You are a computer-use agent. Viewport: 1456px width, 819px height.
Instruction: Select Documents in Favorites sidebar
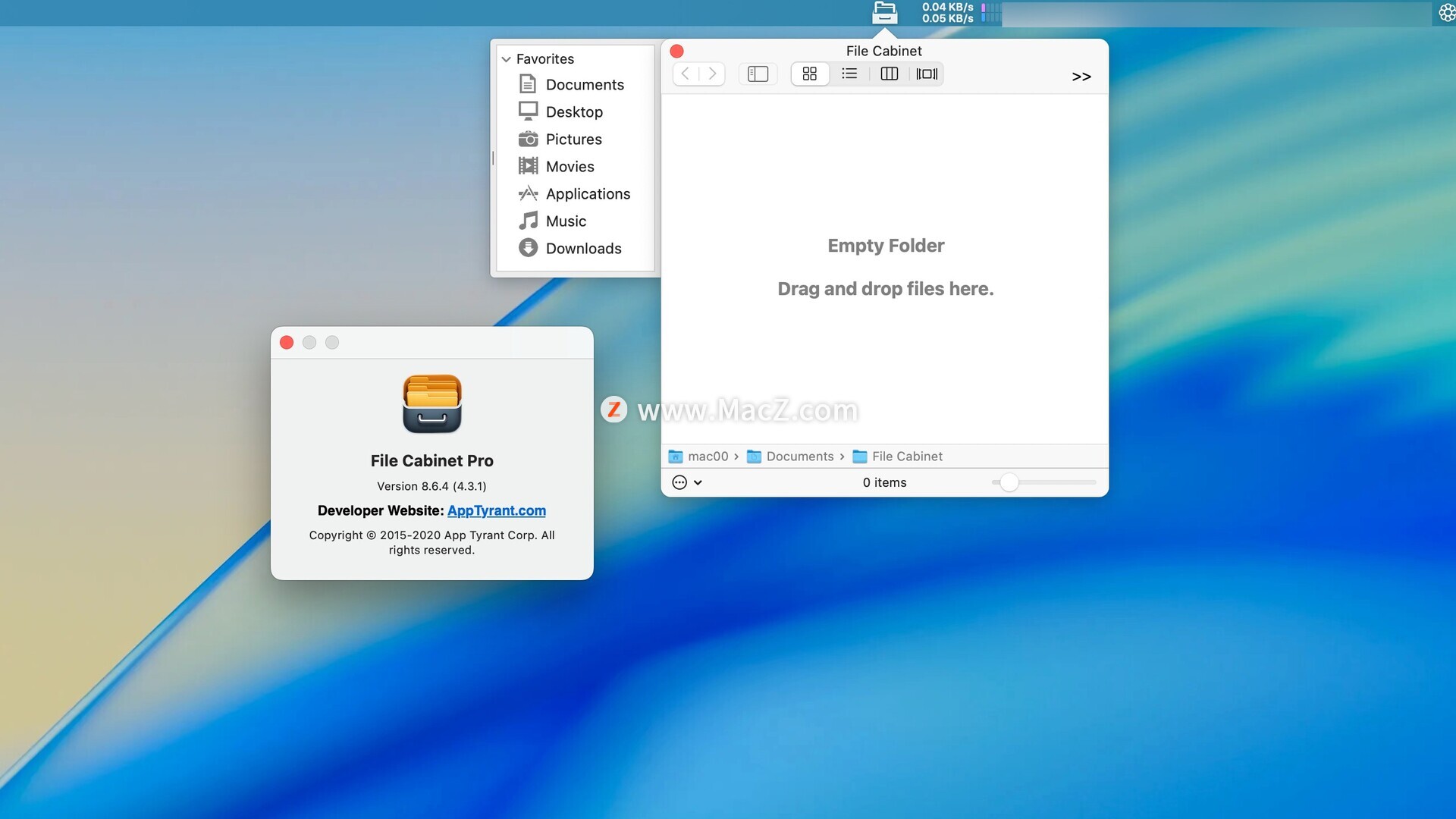(x=584, y=85)
